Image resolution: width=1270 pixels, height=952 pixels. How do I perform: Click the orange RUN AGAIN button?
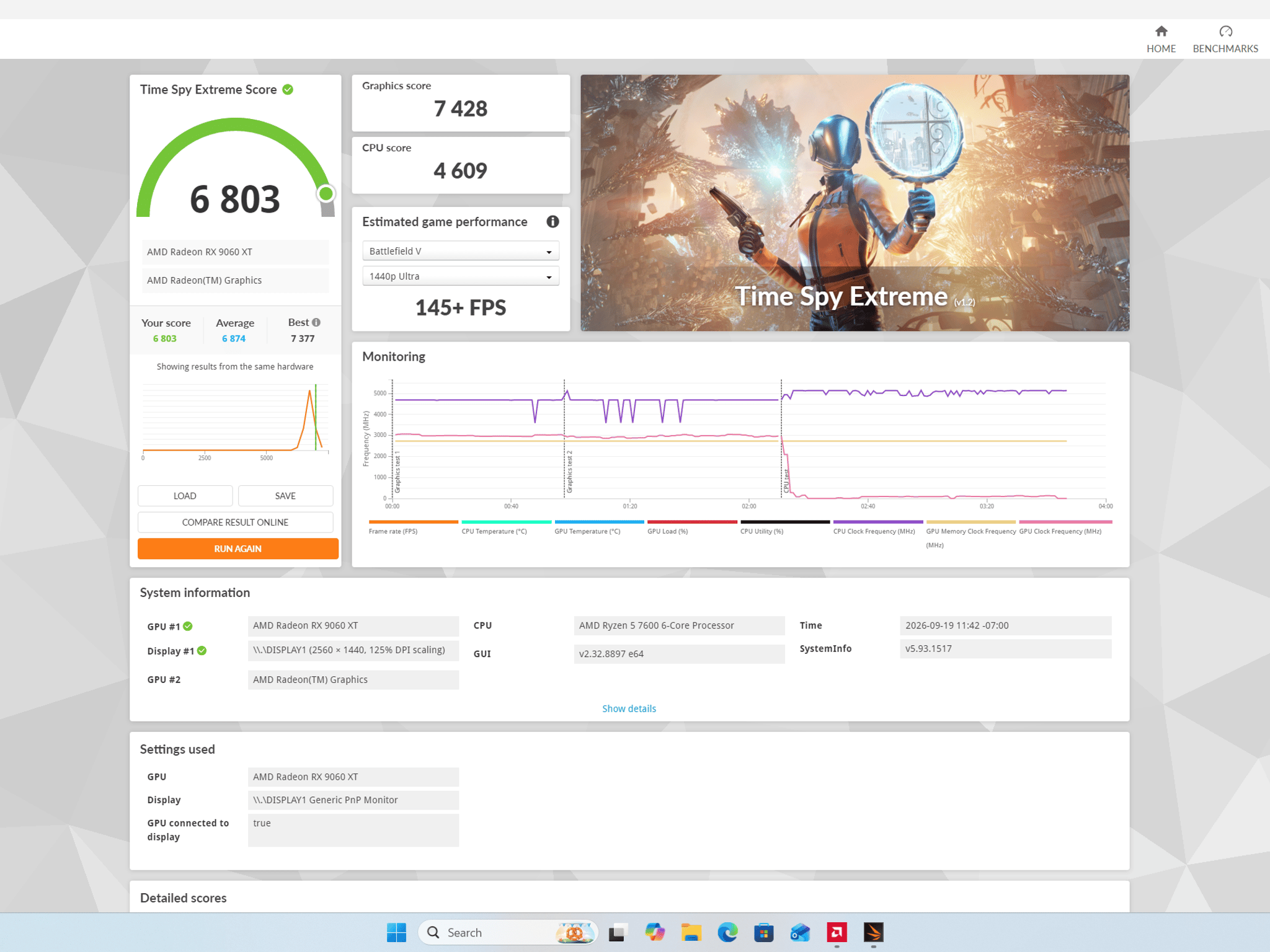click(x=238, y=549)
